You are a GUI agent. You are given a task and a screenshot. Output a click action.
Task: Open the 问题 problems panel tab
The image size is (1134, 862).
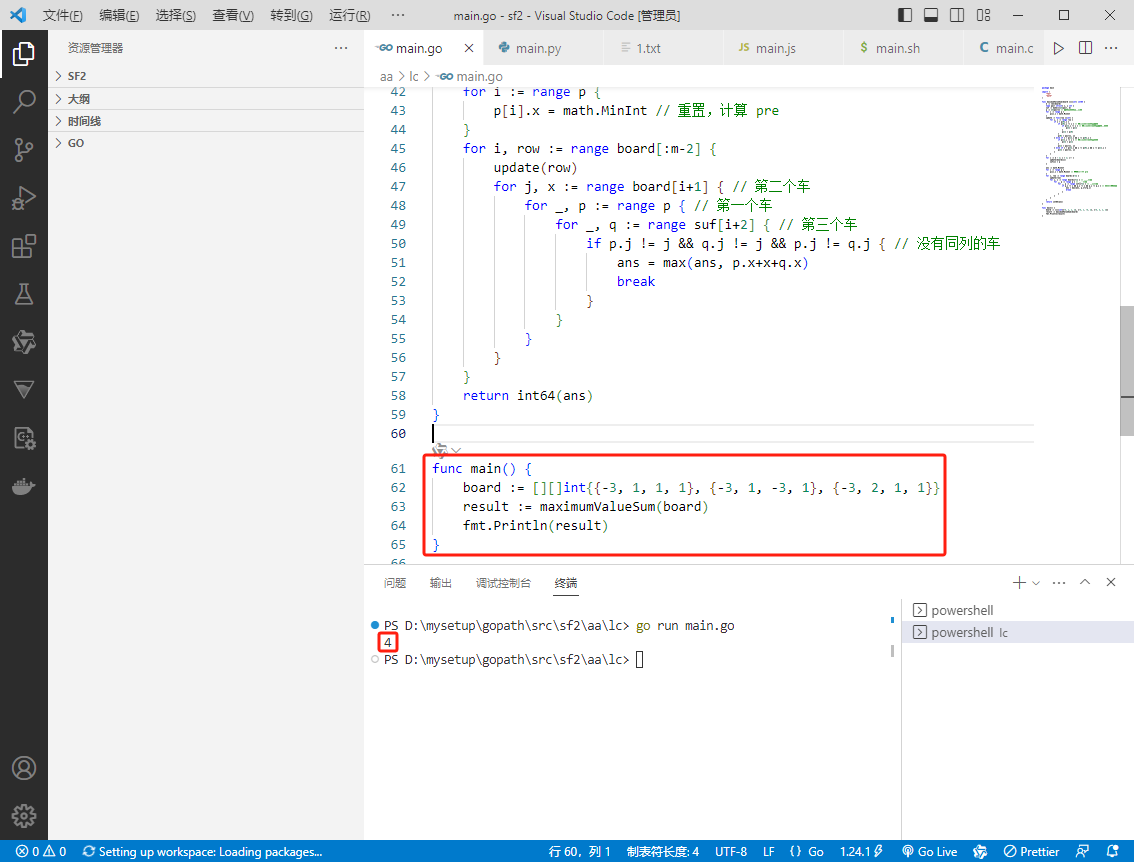395,583
